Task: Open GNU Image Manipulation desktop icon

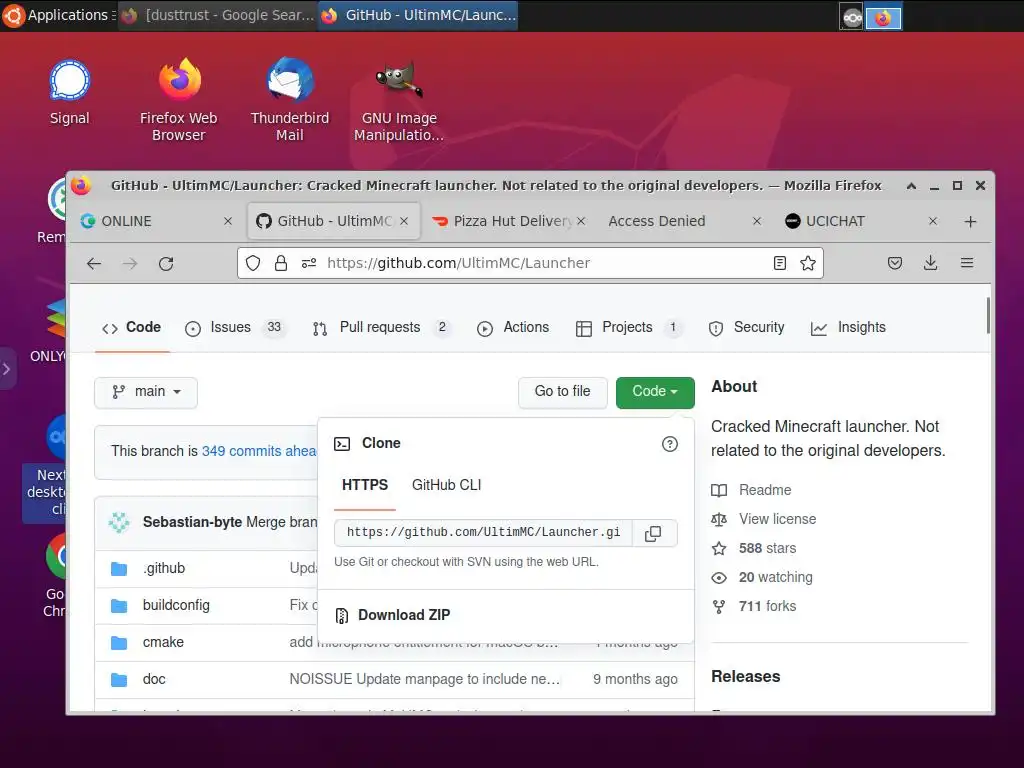Action: point(399,99)
